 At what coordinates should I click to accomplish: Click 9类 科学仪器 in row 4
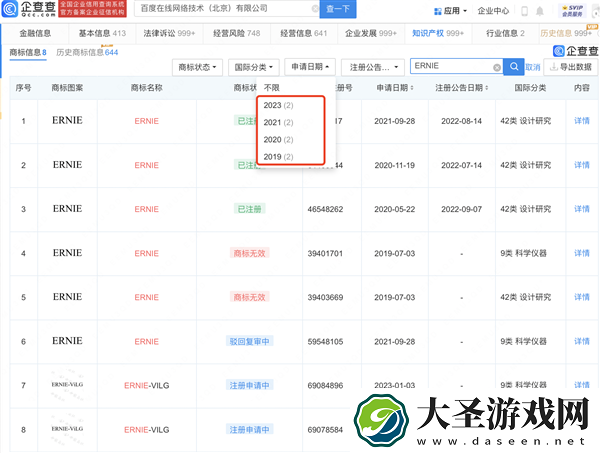[x=523, y=253]
